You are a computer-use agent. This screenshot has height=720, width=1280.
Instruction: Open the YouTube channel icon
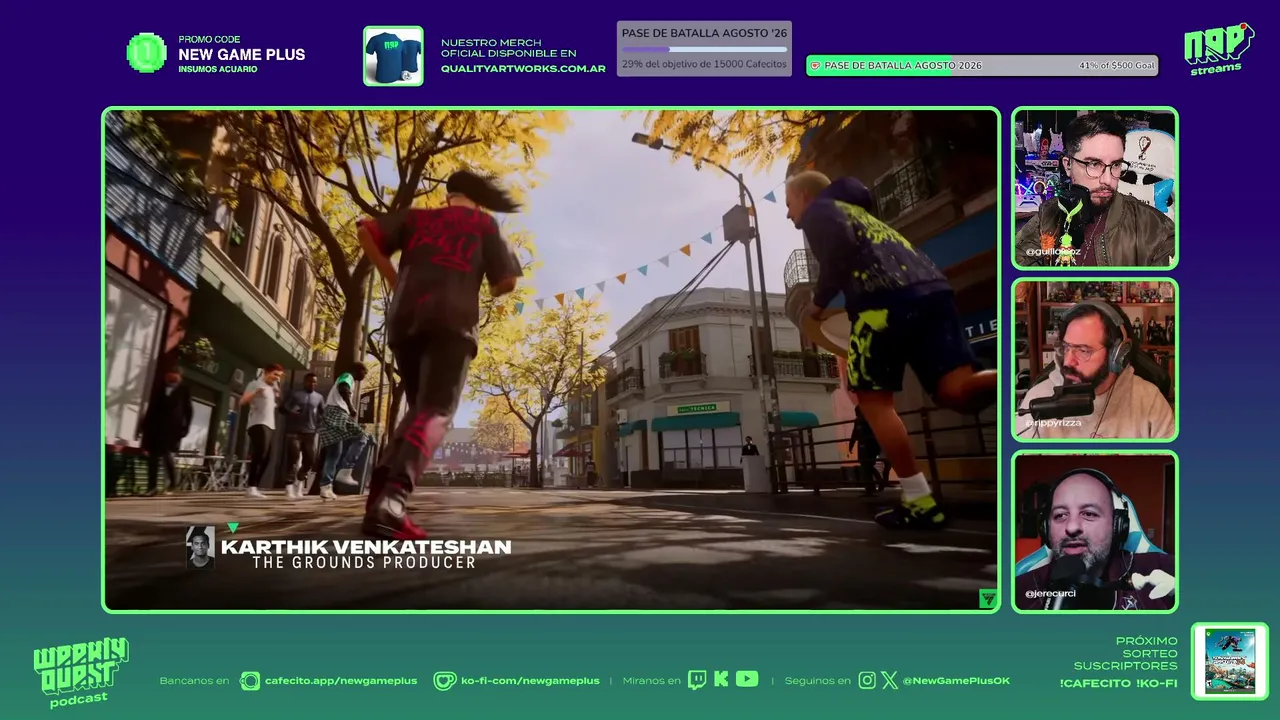pos(747,679)
